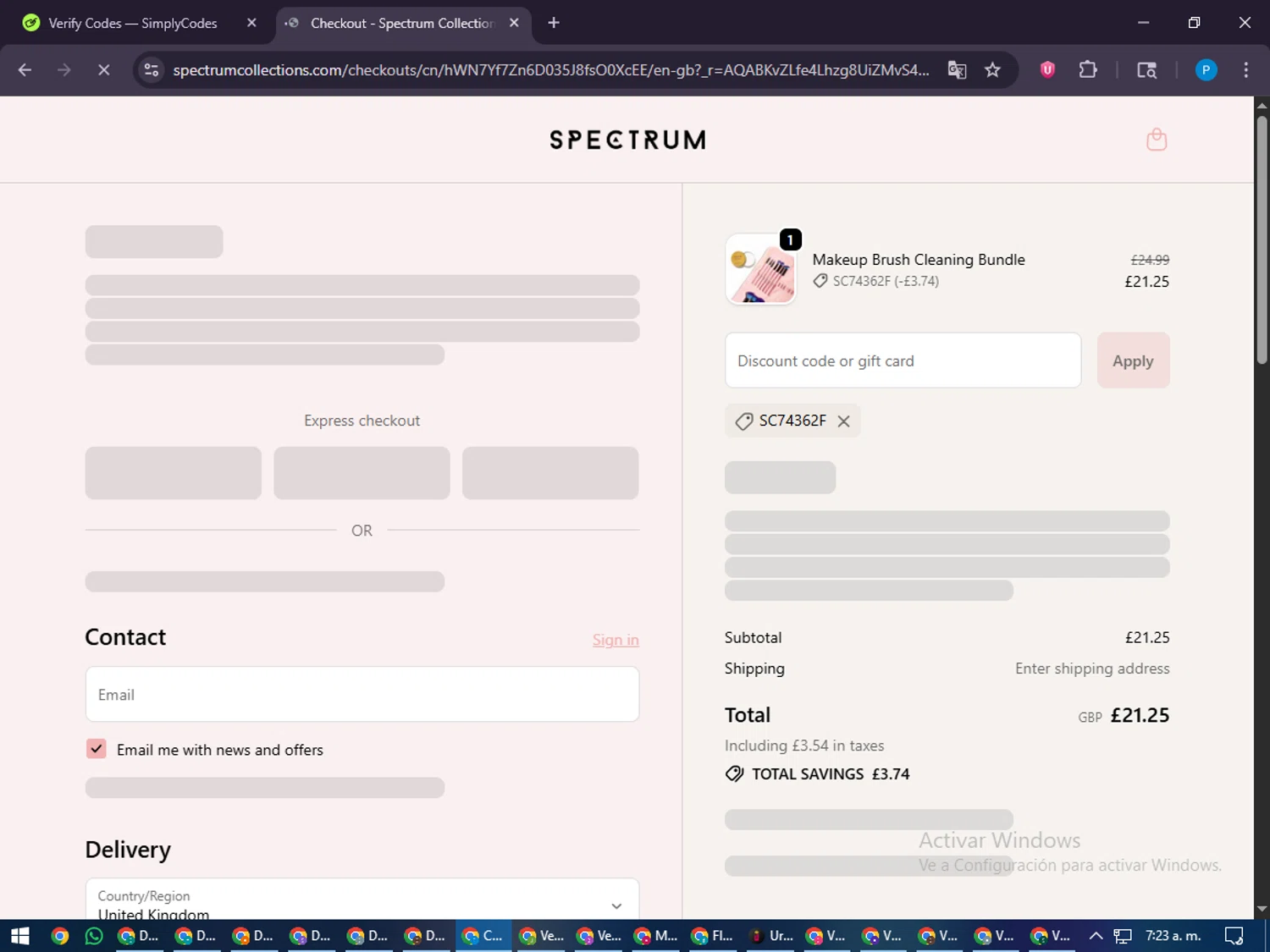
Task: Uncheck Email me with news and offers
Action: pyautogui.click(x=97, y=749)
